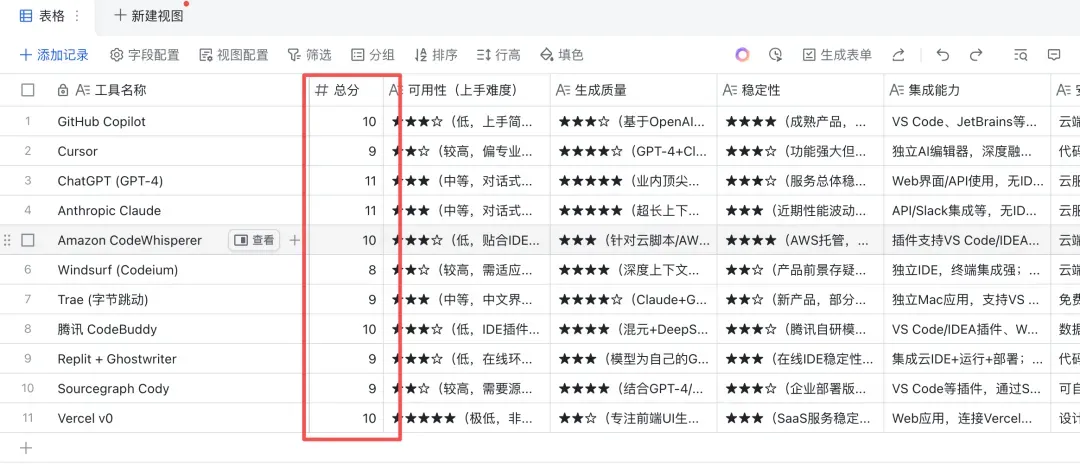Click the 添加记录 add record button

[54, 55]
